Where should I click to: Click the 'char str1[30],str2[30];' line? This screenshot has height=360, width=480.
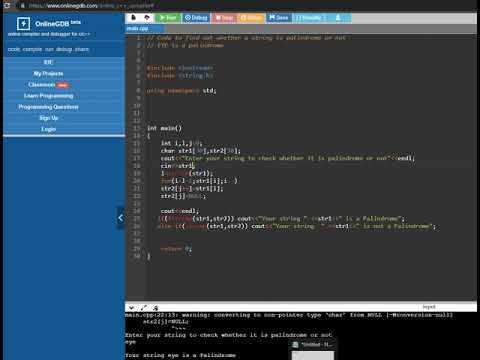coord(200,151)
